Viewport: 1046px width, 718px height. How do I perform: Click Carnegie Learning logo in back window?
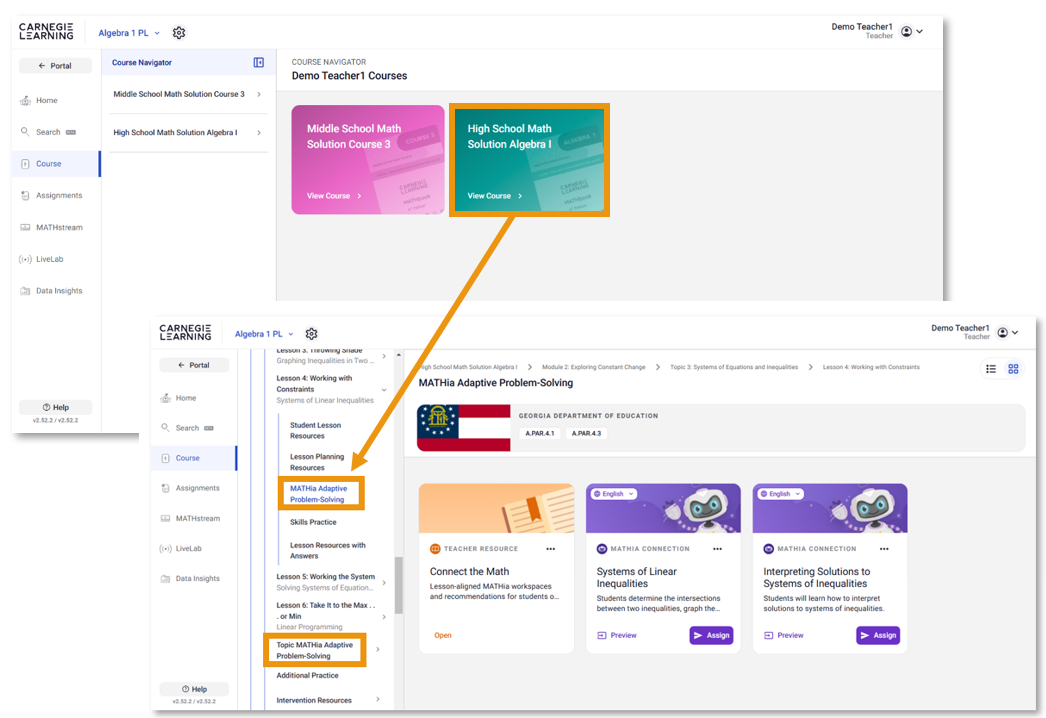pos(46,31)
